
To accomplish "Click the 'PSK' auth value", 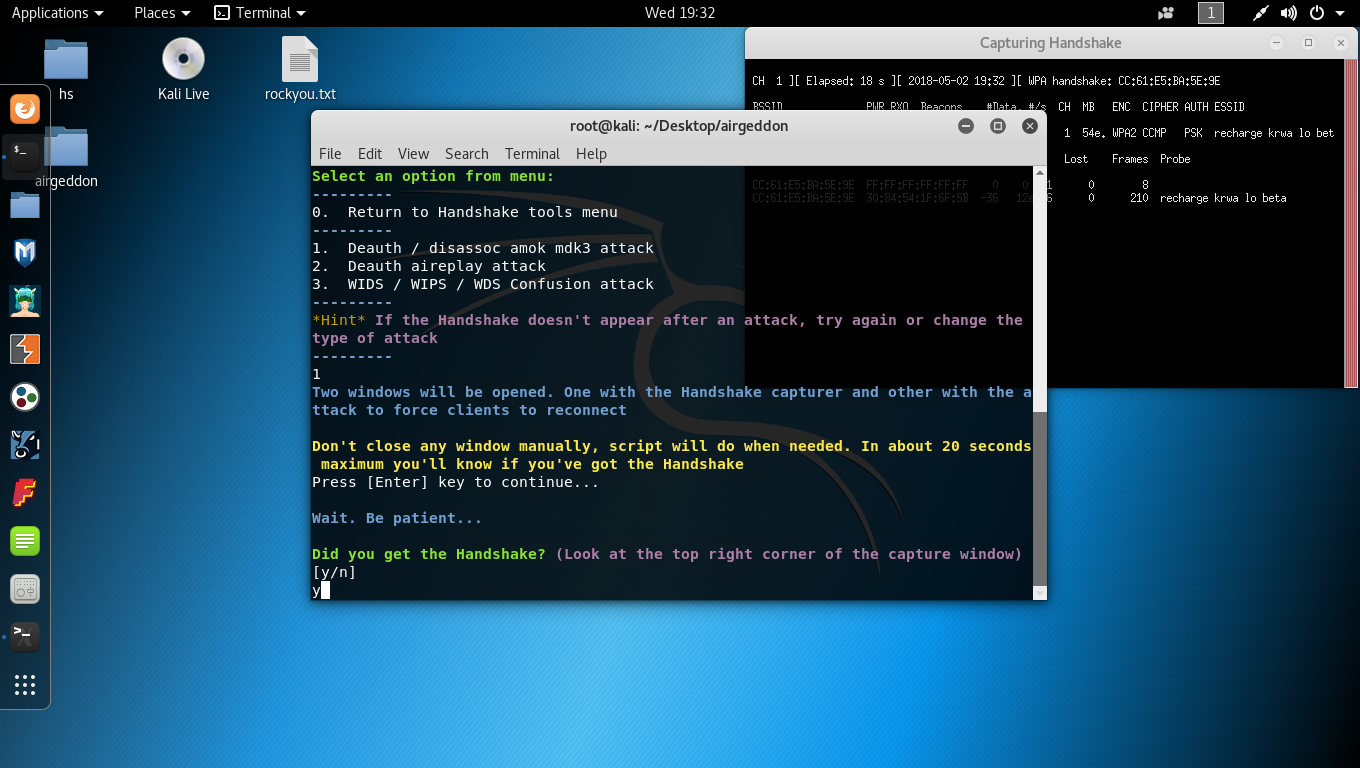I will (x=1193, y=133).
